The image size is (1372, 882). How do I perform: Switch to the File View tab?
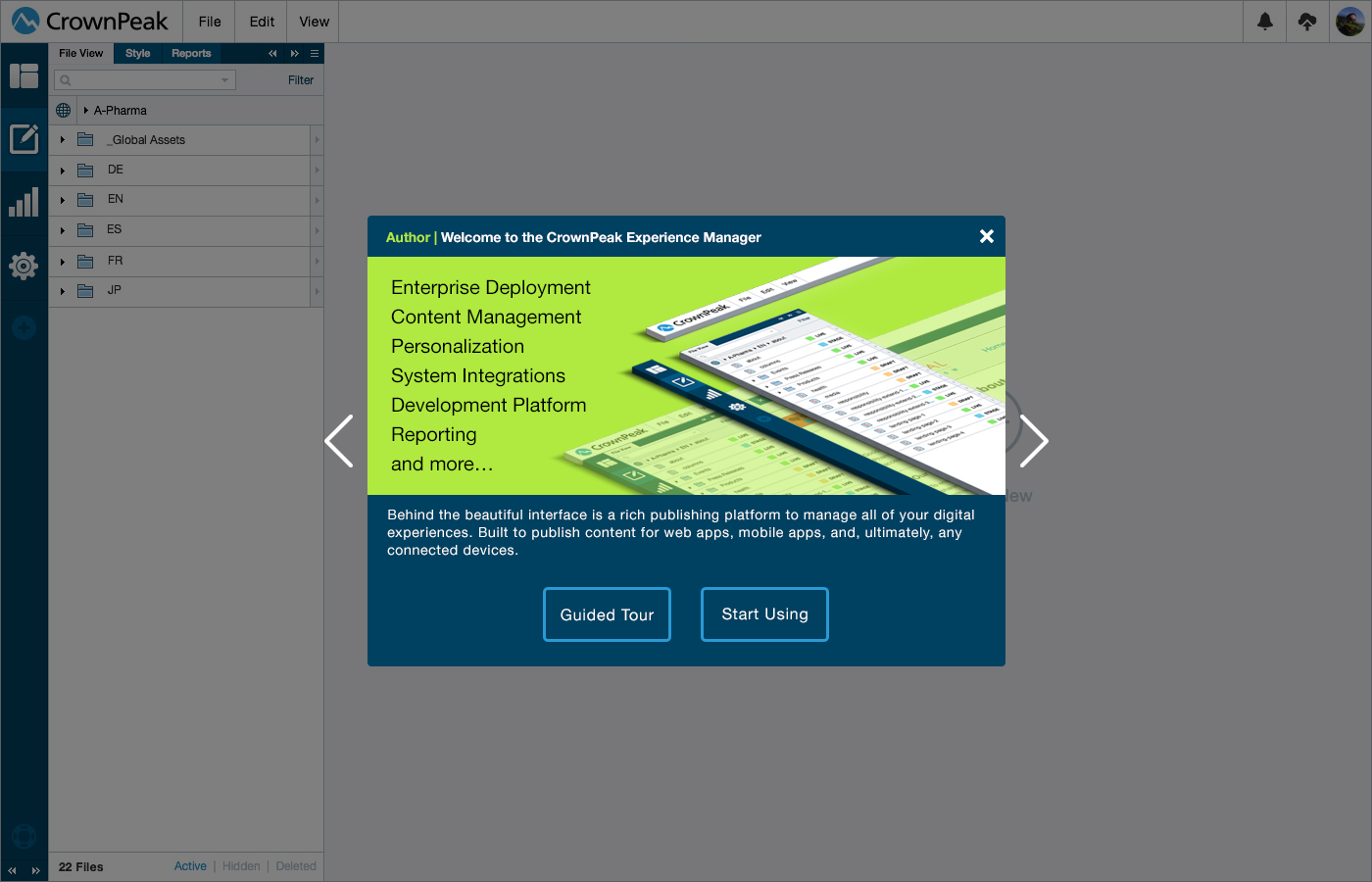[x=80, y=54]
